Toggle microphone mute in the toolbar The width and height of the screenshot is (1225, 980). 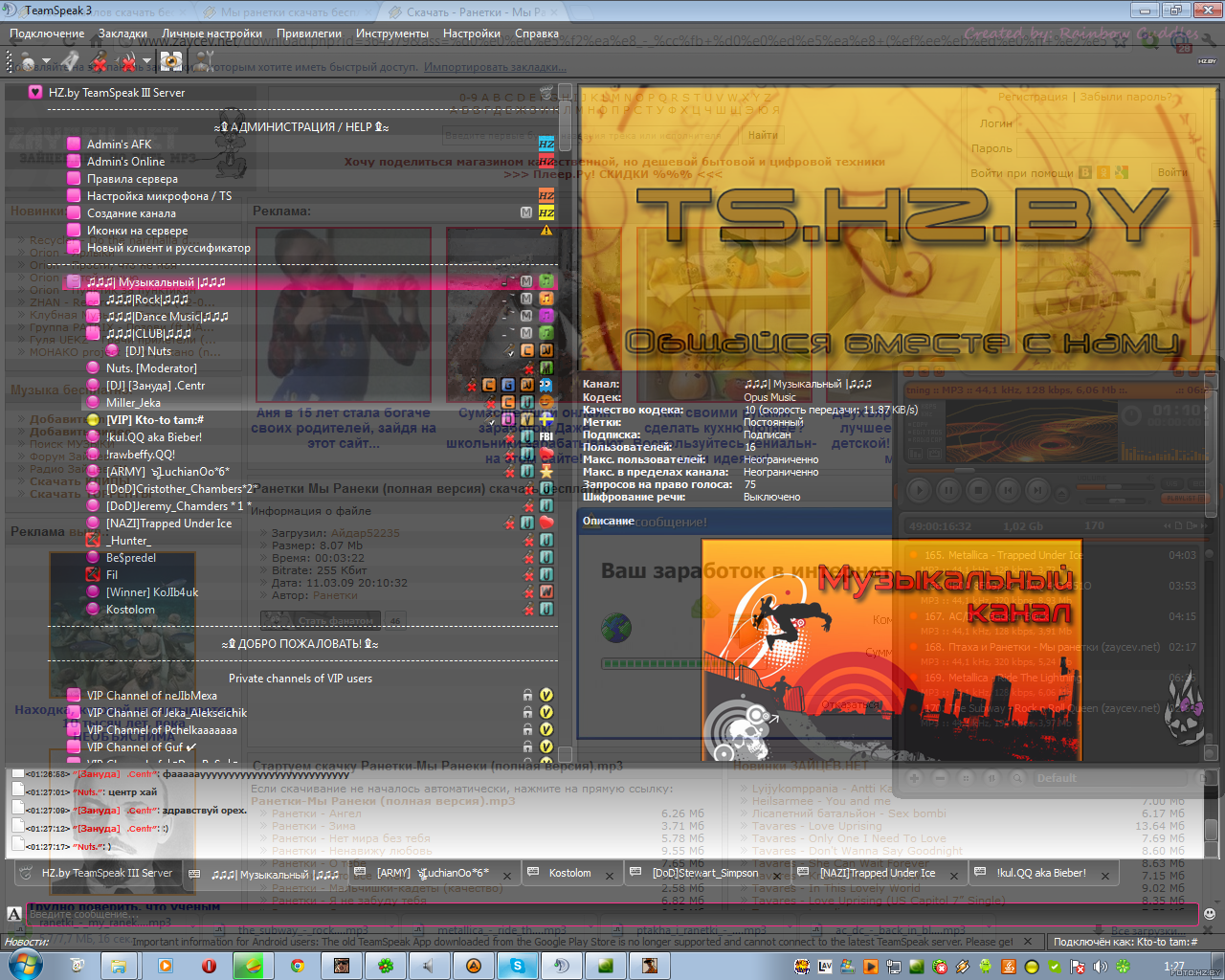(99, 62)
